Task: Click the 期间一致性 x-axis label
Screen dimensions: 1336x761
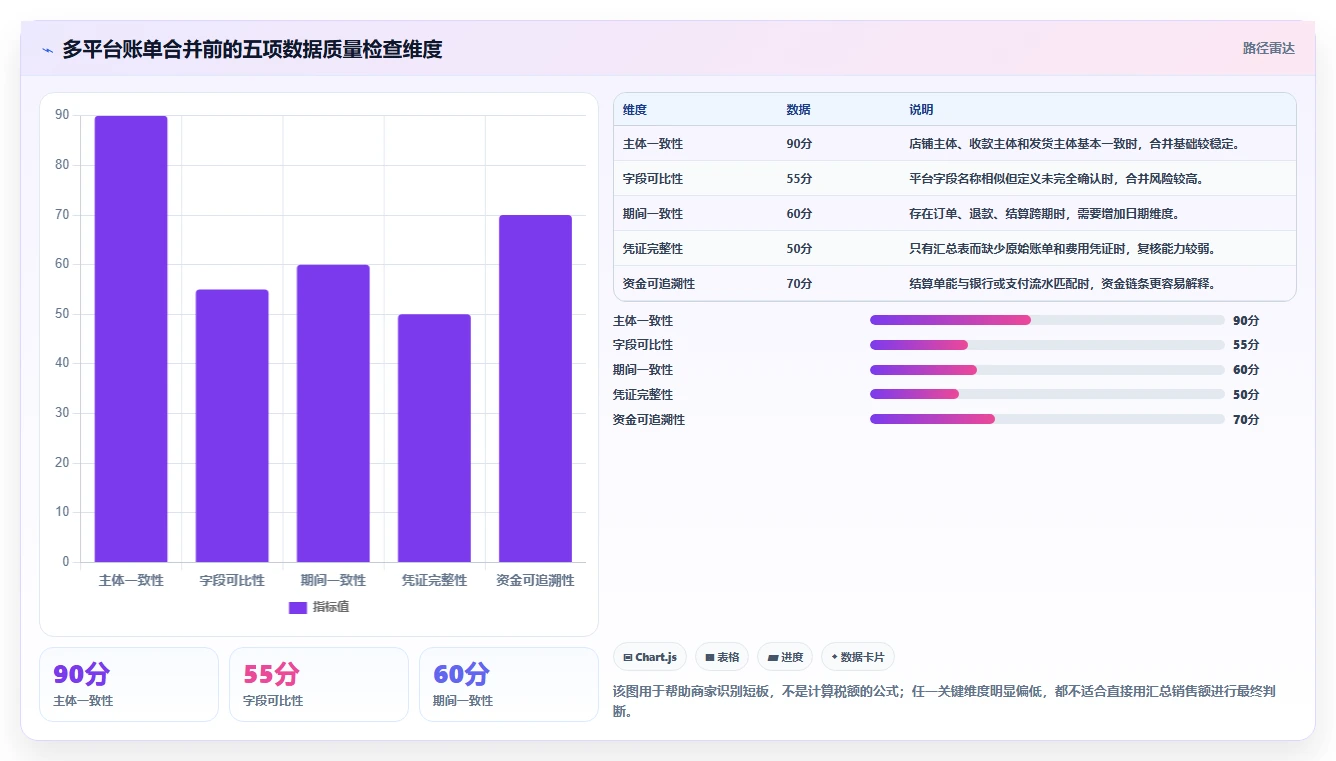Action: (x=333, y=580)
